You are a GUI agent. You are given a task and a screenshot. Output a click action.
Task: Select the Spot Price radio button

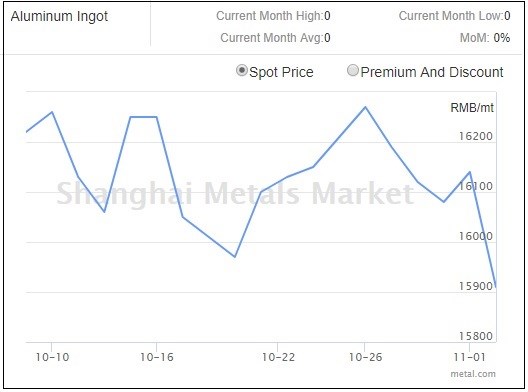241,71
